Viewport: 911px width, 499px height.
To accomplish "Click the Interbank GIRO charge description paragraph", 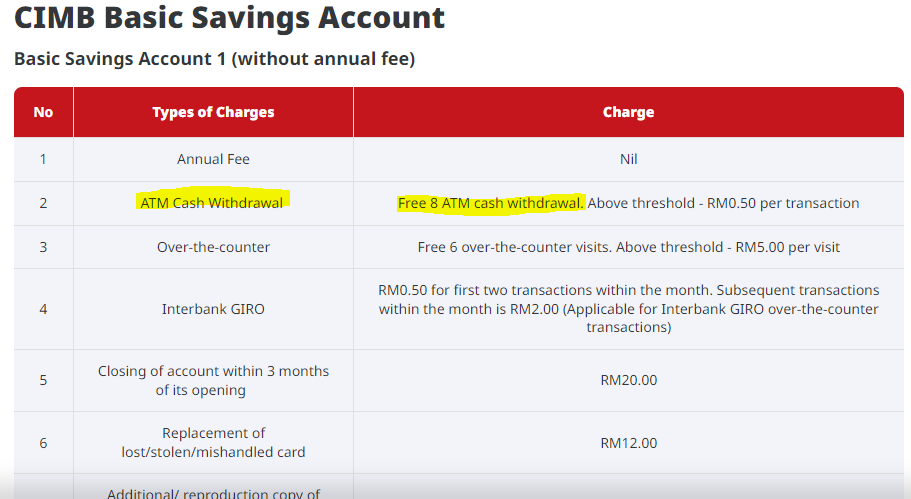I will coord(628,309).
